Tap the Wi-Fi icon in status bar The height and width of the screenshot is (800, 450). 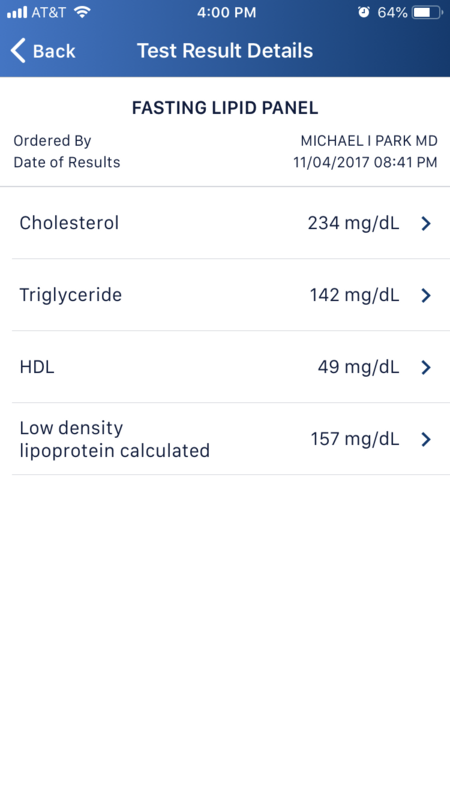pos(82,12)
